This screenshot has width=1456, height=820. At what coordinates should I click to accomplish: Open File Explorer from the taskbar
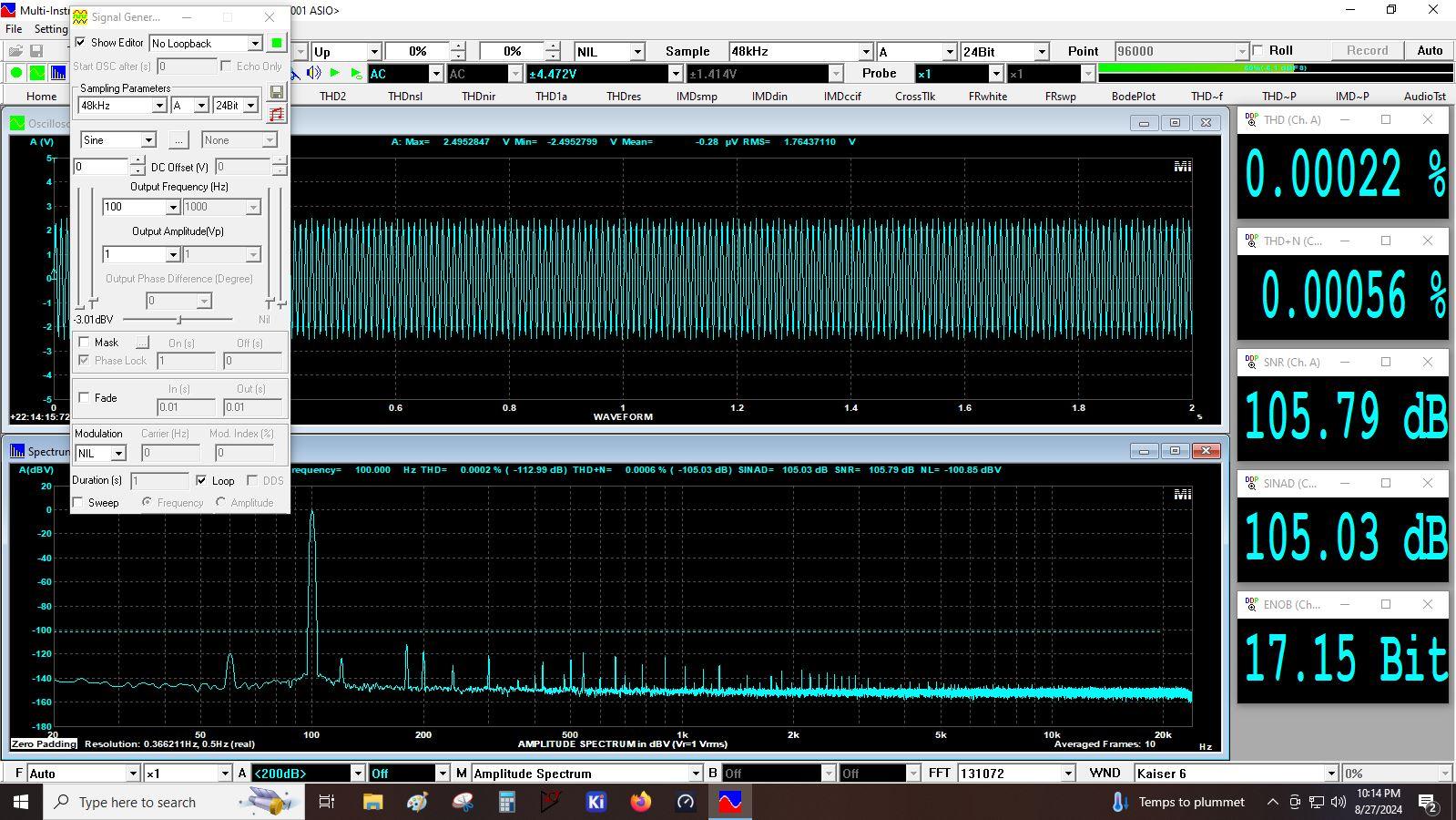[x=373, y=802]
